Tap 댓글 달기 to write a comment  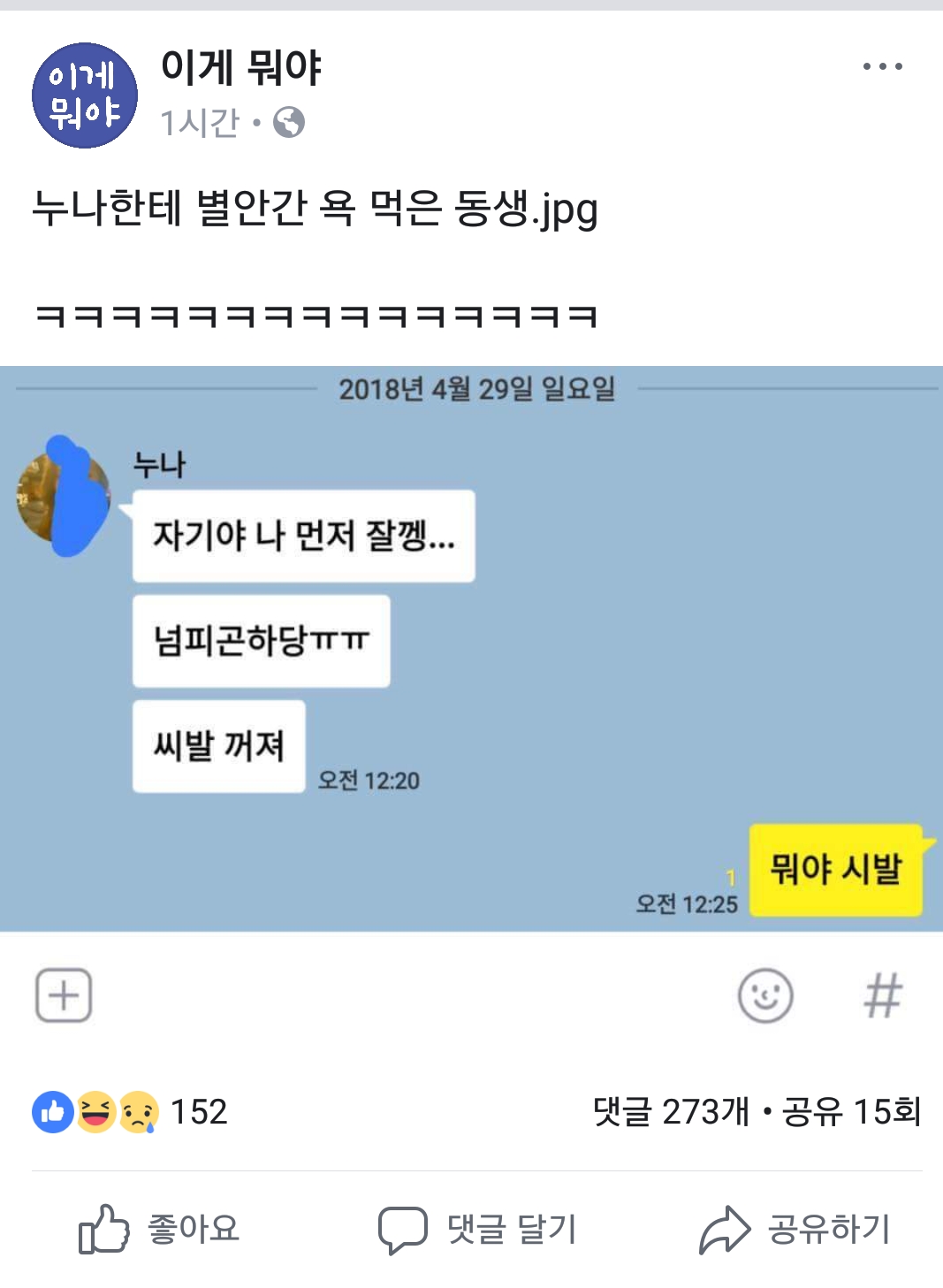pos(477,1229)
